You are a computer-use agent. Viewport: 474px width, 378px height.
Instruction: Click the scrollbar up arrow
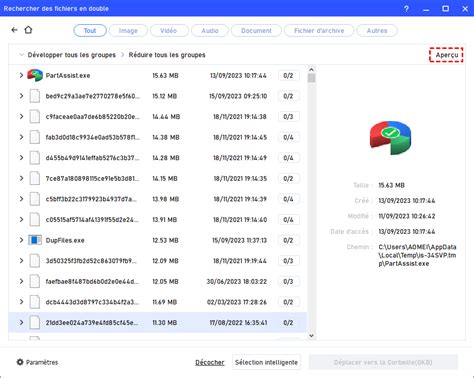311,70
